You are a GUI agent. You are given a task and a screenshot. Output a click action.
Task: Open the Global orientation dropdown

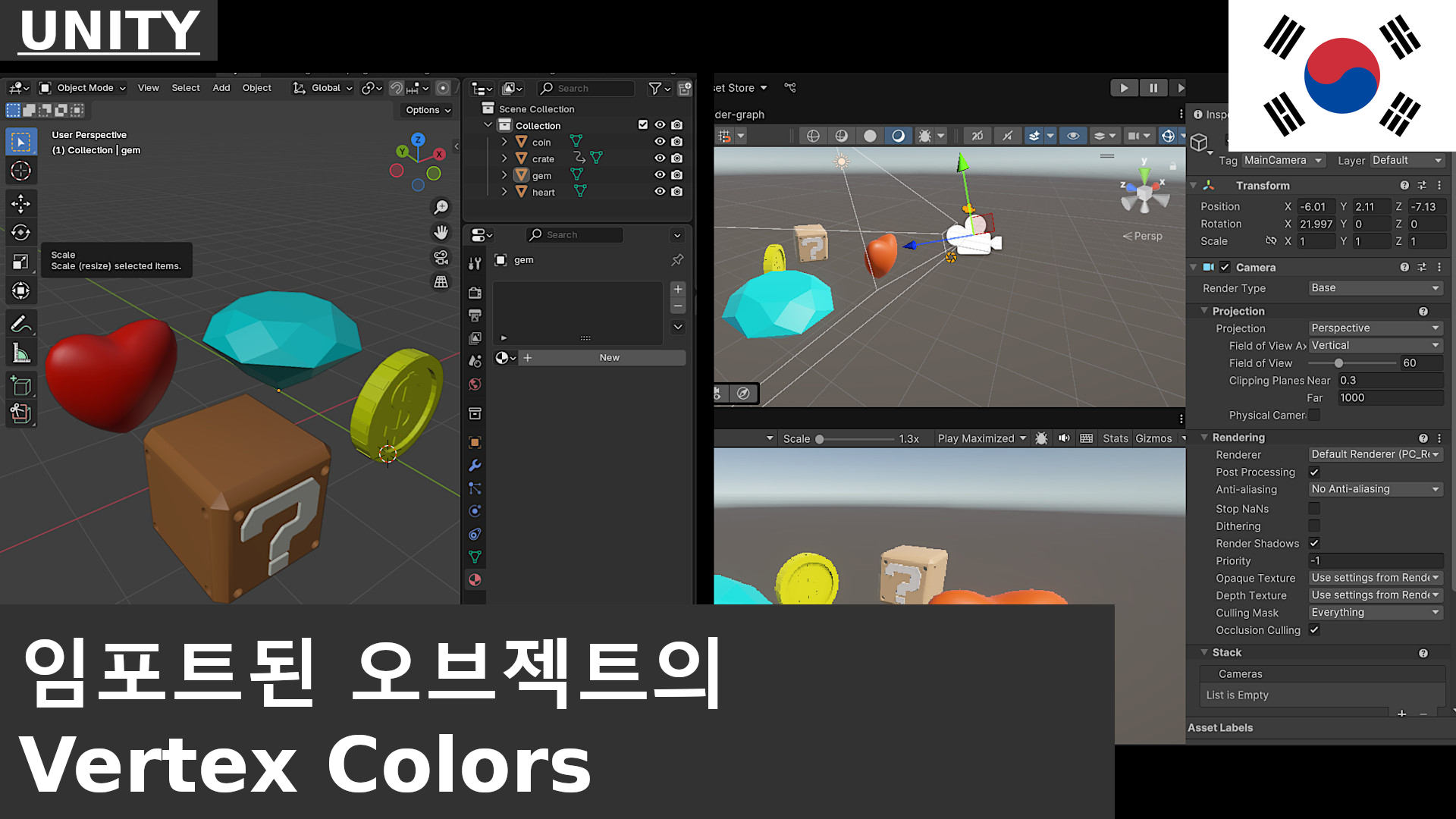click(x=323, y=88)
